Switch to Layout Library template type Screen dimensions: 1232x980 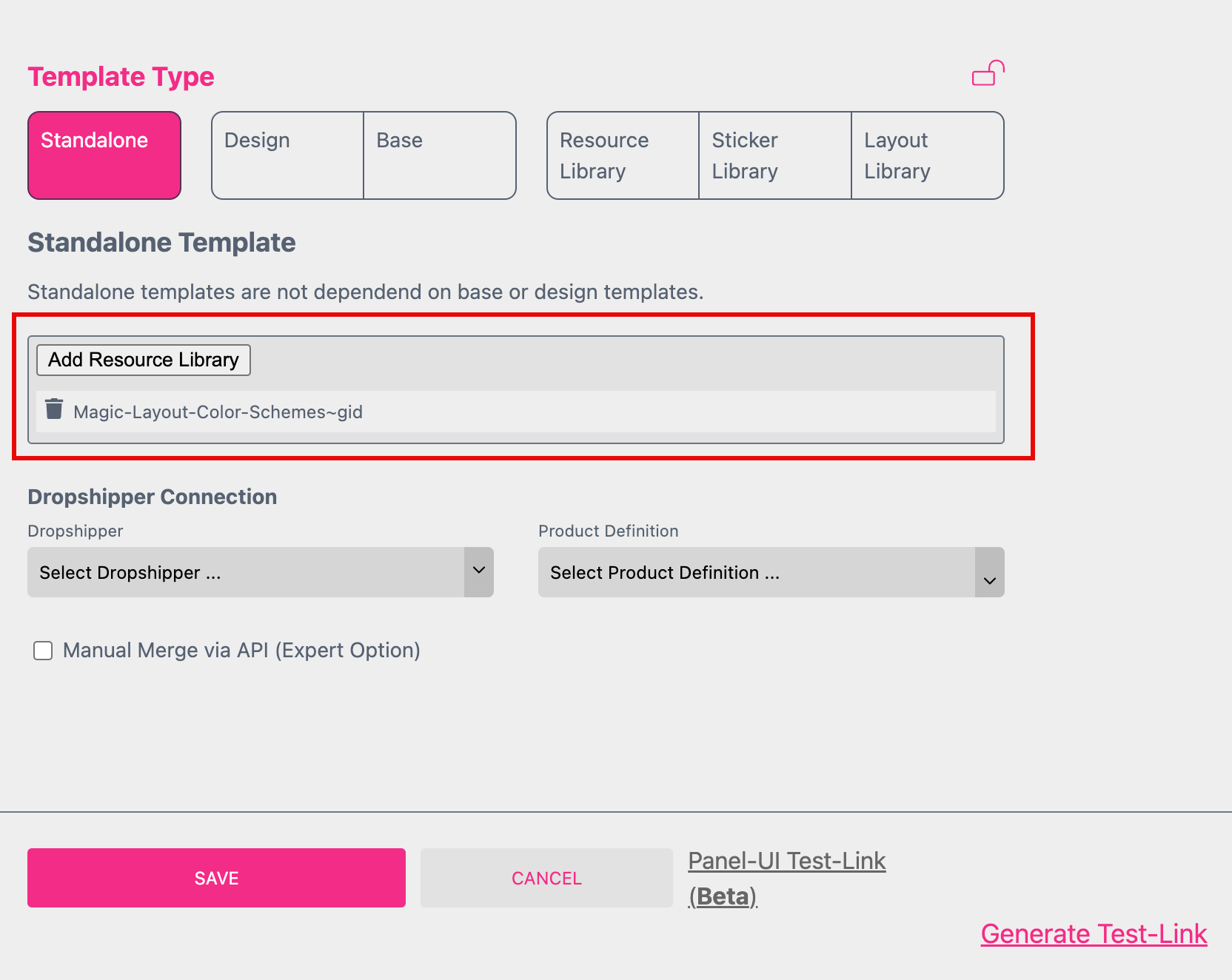(928, 155)
